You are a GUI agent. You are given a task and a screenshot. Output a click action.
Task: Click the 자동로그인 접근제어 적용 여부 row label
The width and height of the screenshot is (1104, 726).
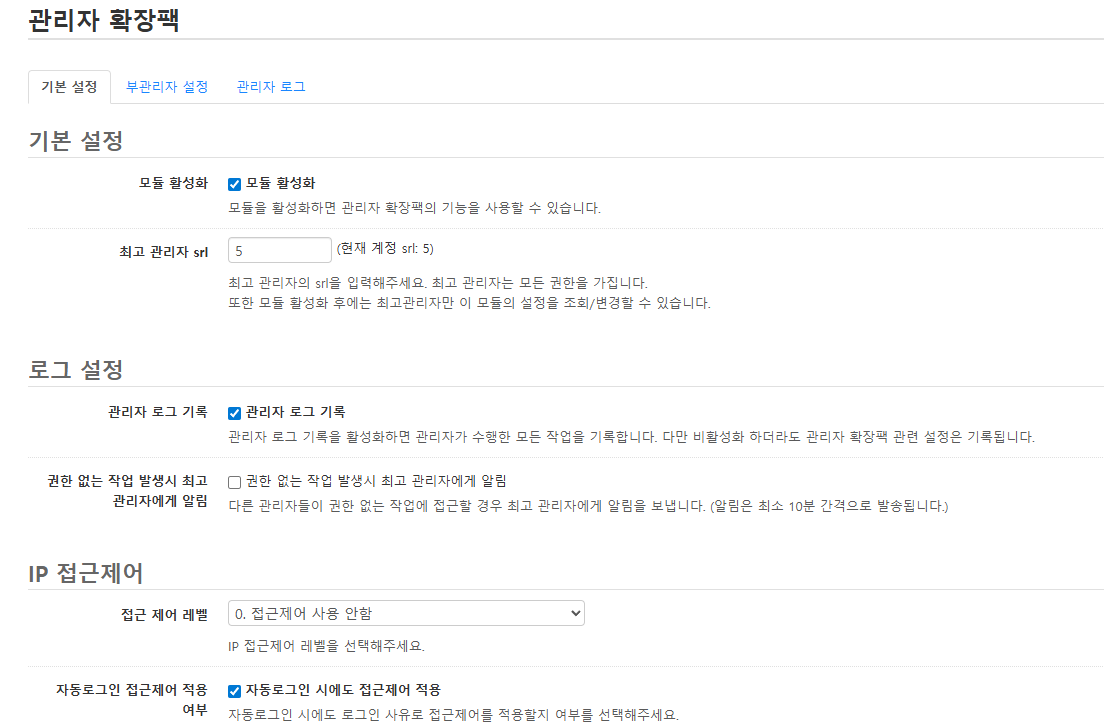pos(132,699)
